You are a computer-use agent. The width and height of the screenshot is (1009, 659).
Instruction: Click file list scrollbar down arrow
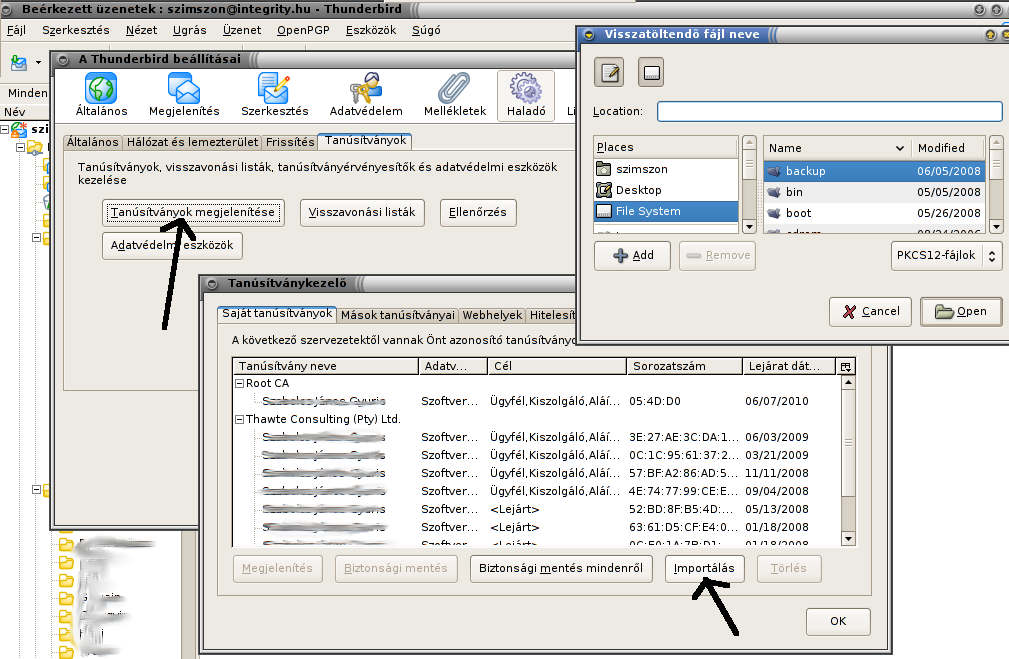click(x=996, y=227)
